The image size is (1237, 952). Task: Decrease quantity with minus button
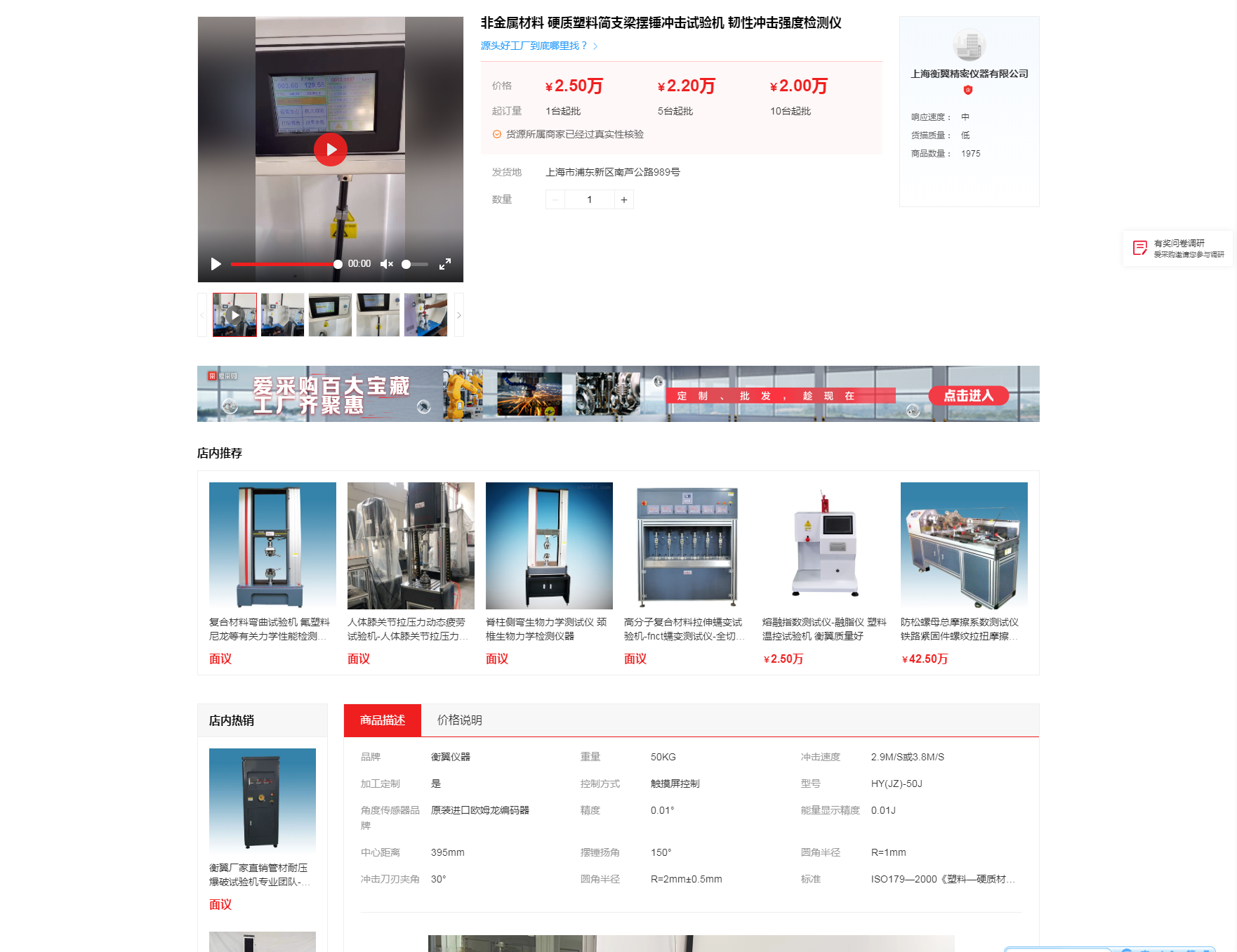pyautogui.click(x=555, y=200)
